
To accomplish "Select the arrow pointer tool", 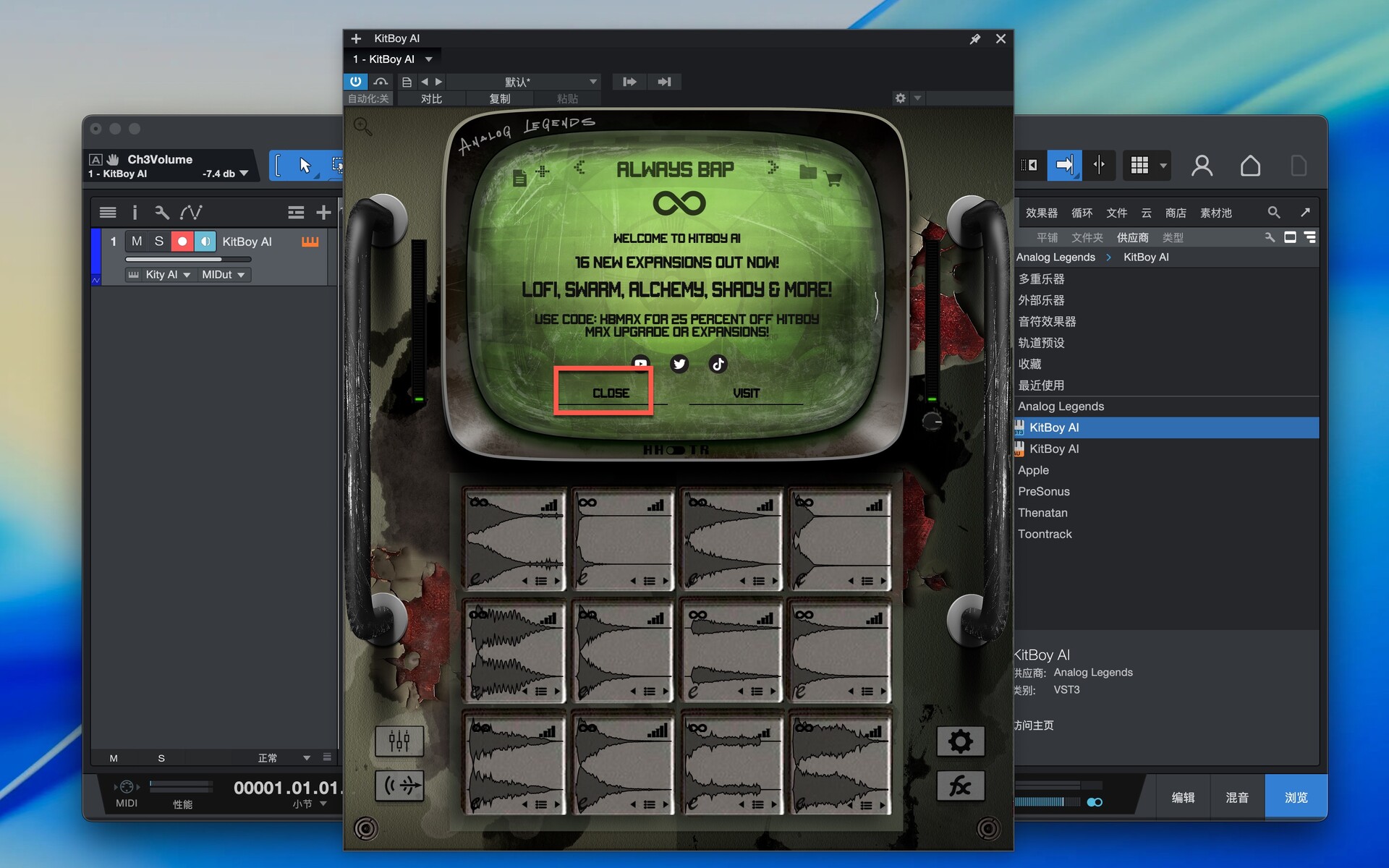I will [x=305, y=166].
